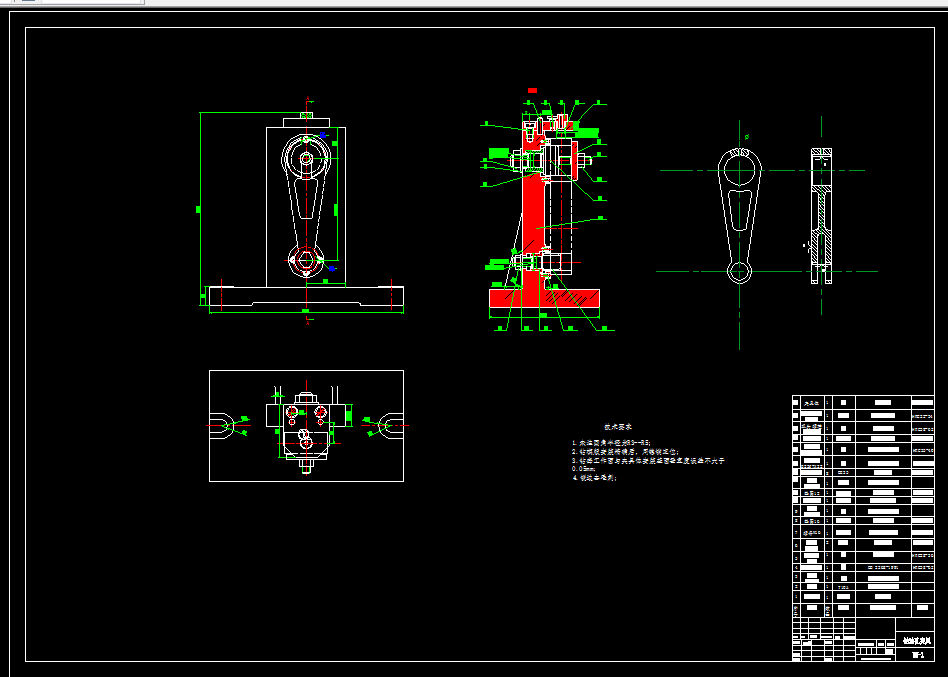The height and width of the screenshot is (677, 948).
Task: Click the technical requirements heading text
Action: 618,427
